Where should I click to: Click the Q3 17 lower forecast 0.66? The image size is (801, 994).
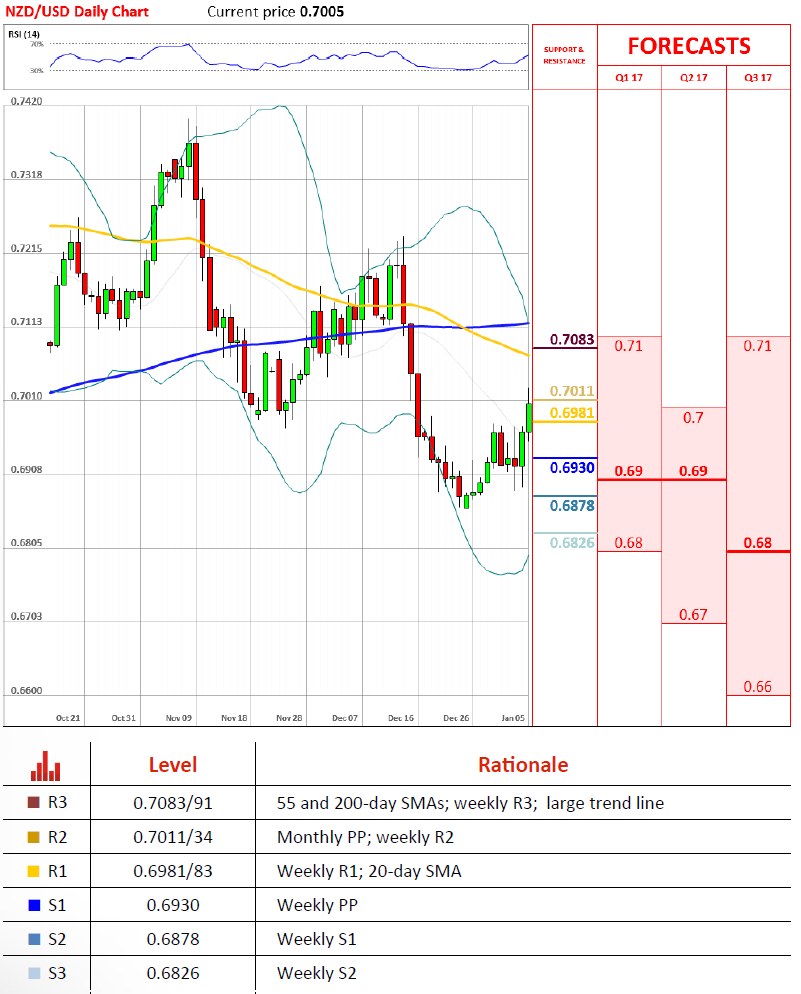[x=757, y=687]
